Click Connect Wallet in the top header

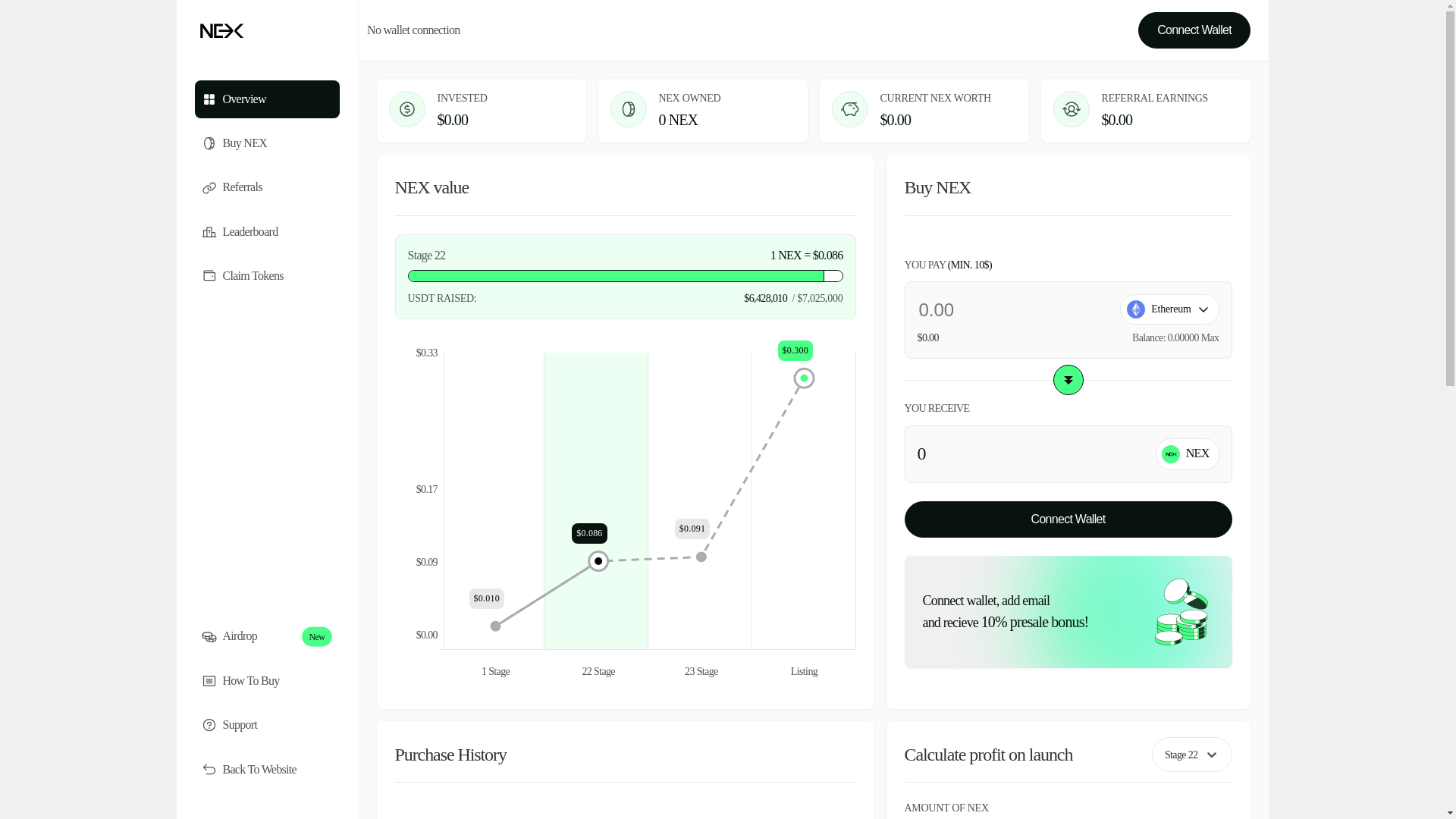(x=1194, y=30)
